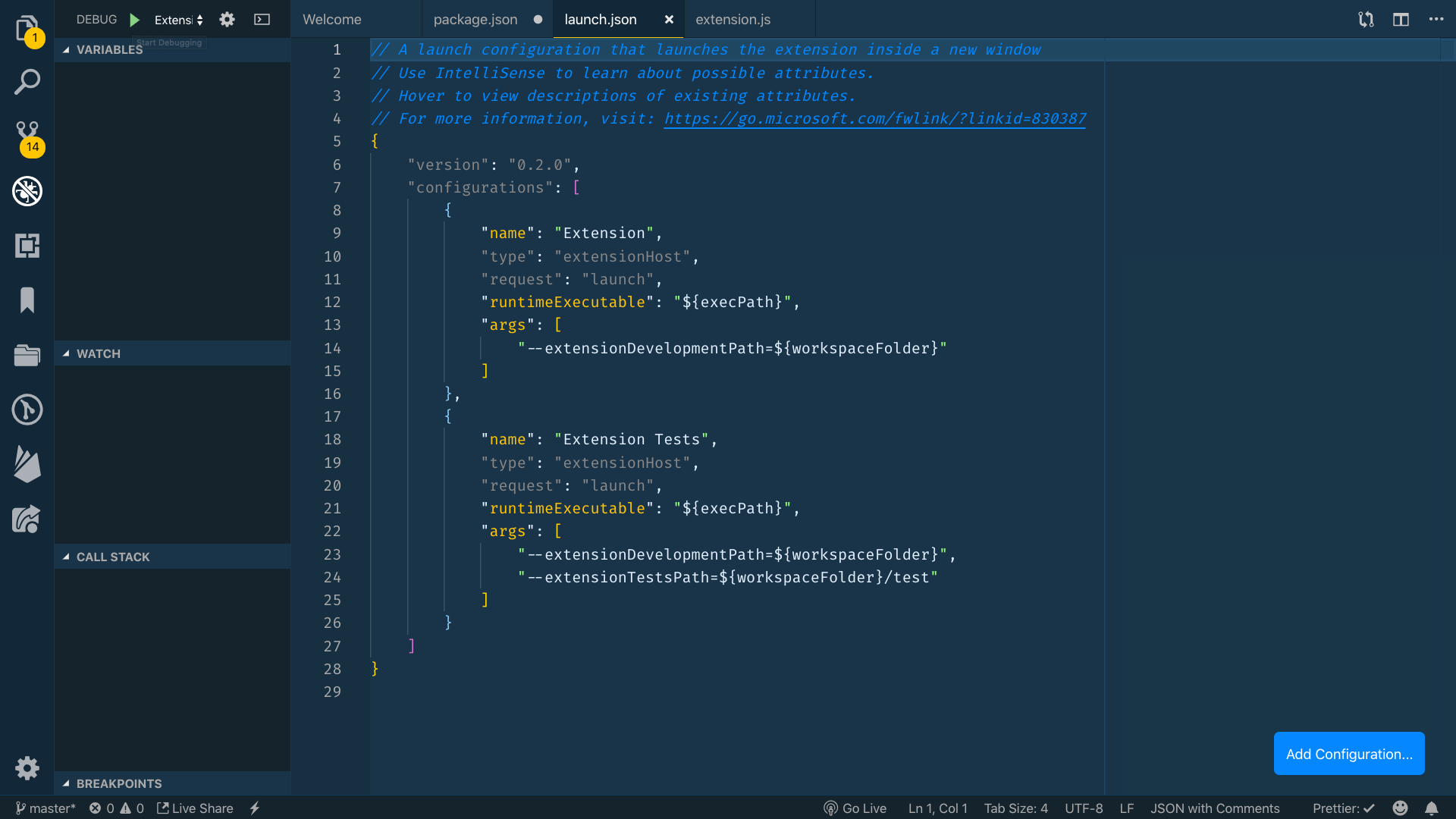Click the lightning bolt status bar icon

pos(255,808)
